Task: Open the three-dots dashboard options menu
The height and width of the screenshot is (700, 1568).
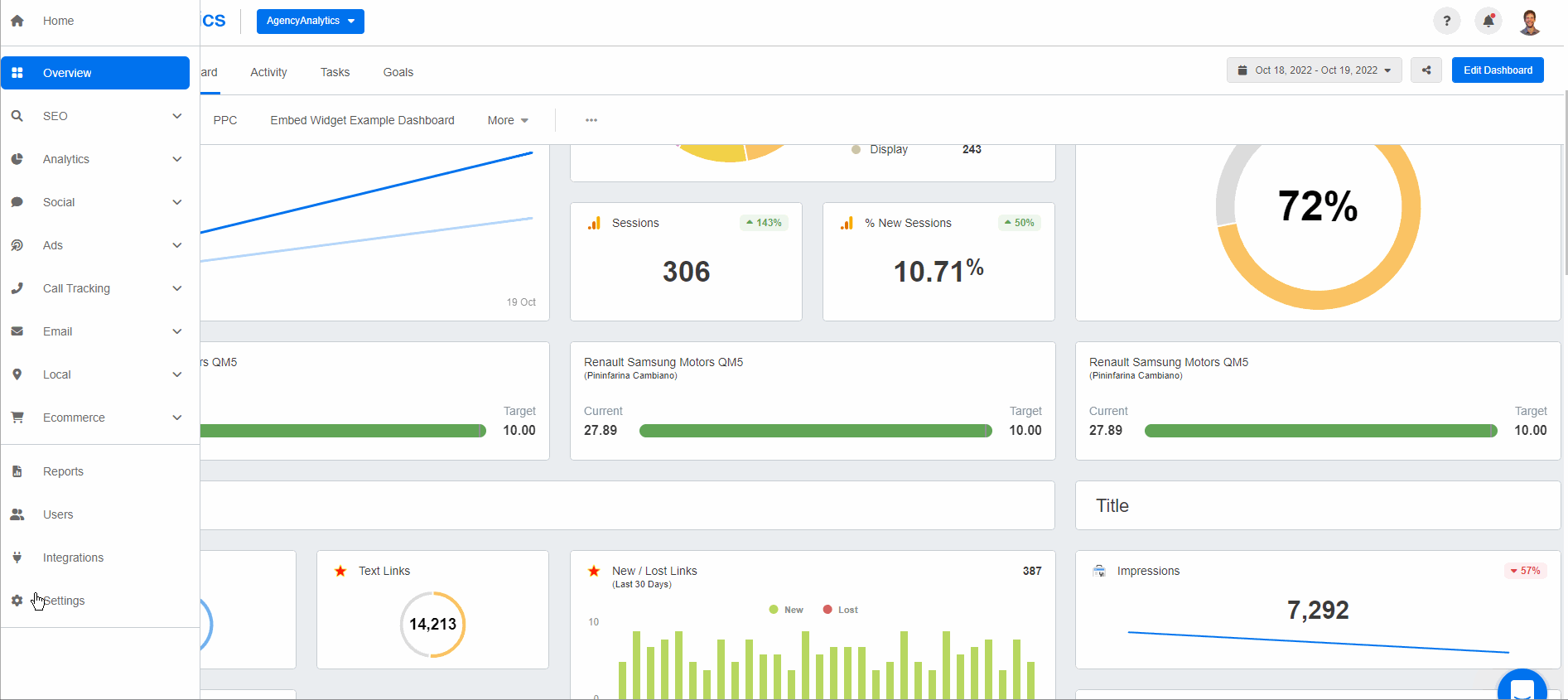Action: coord(591,120)
